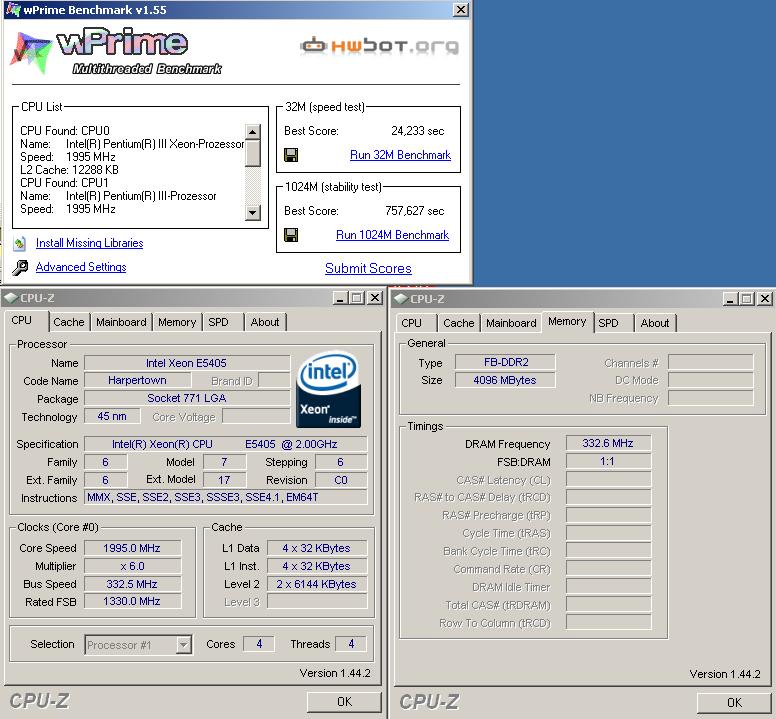Click the right CPU-Z window title icon
This screenshot has width=776, height=719.
[x=400, y=299]
